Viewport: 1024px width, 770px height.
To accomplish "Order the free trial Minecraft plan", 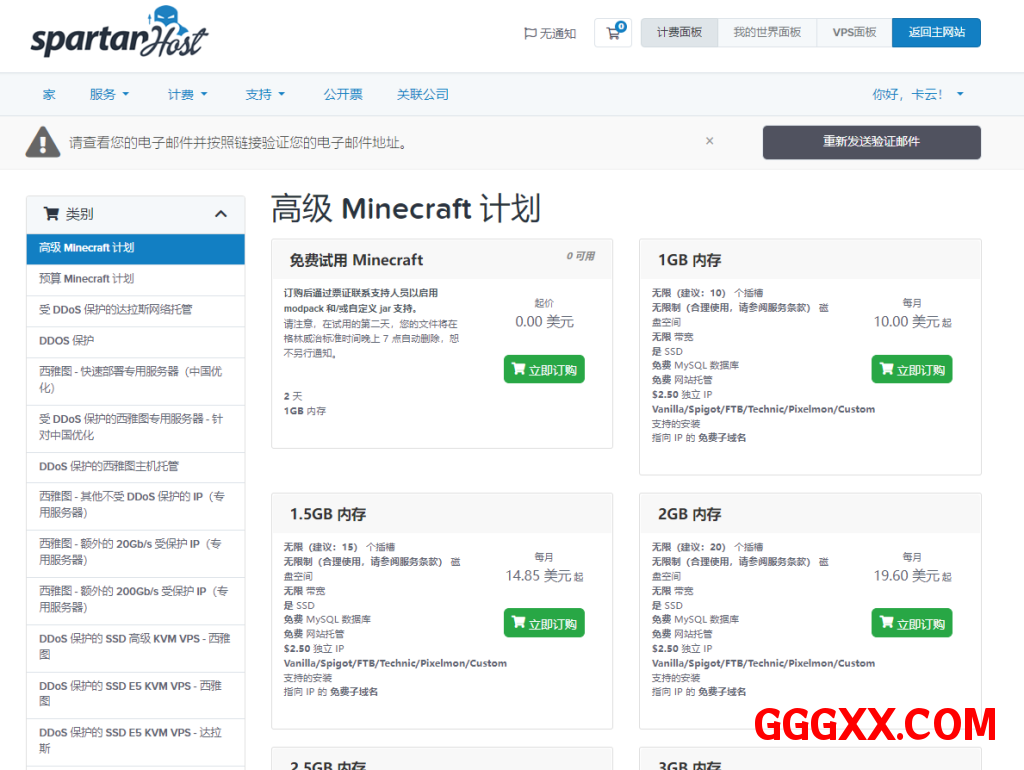I will [x=544, y=370].
